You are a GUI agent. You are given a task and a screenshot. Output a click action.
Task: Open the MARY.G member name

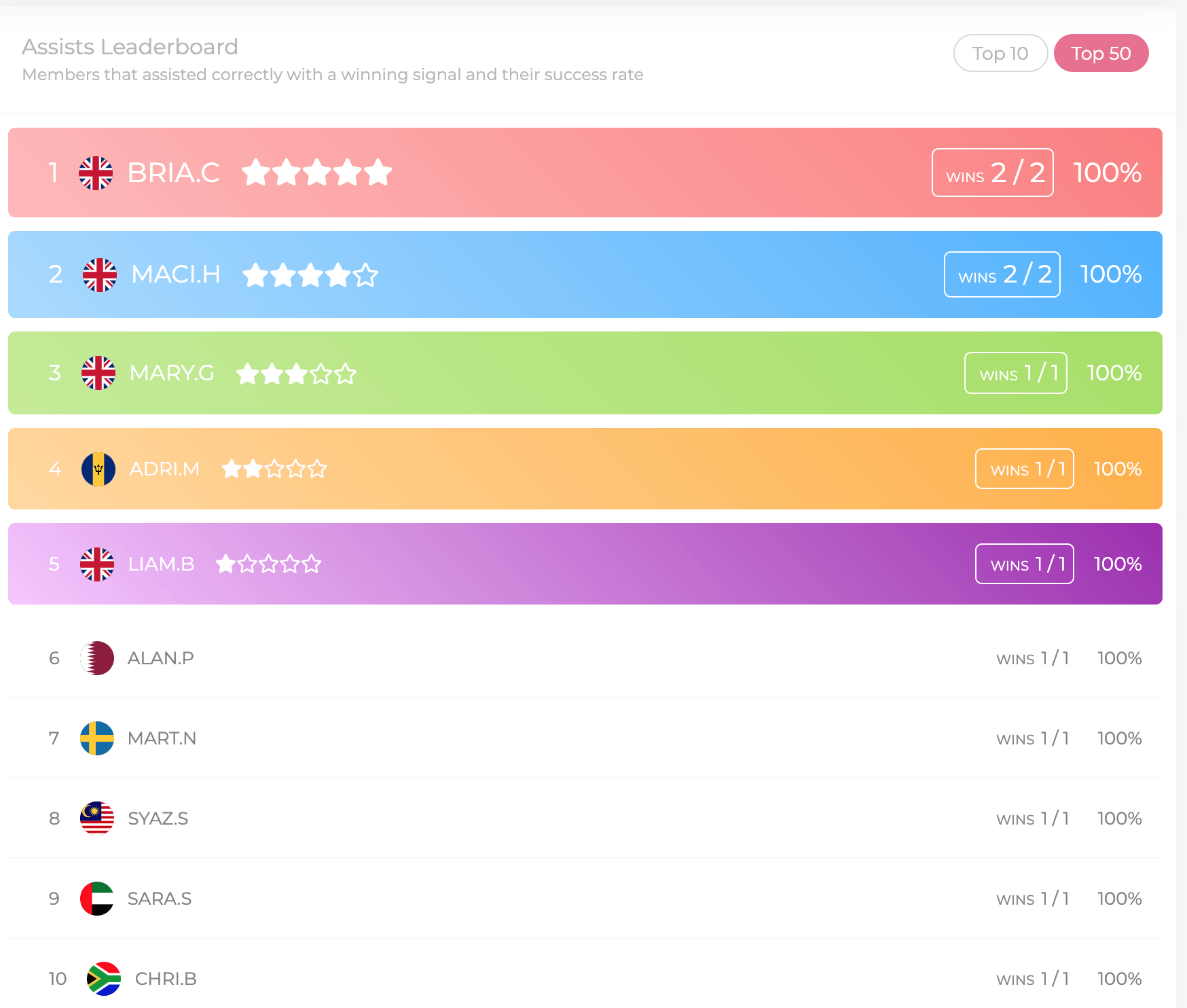click(172, 373)
